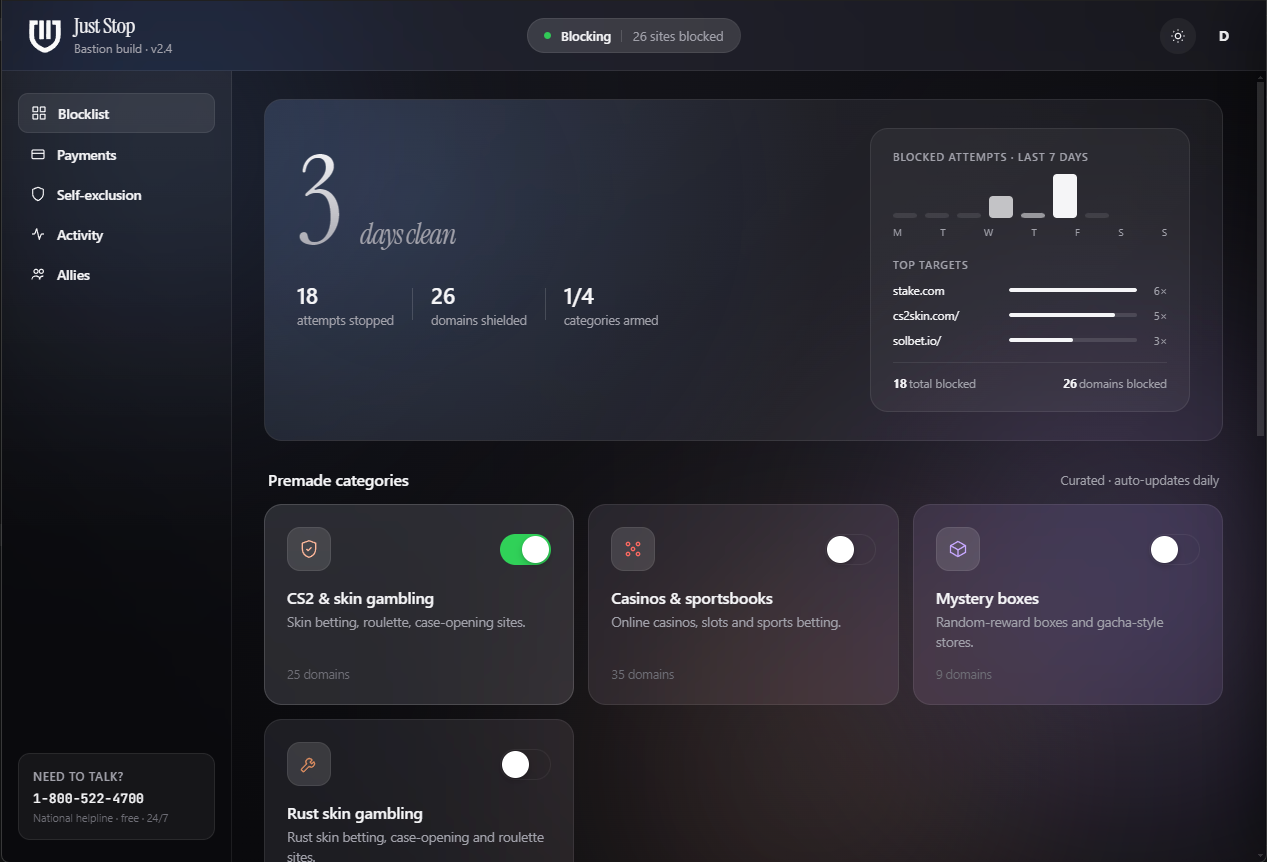Enable the Casinos & sportsbooks toggle
The height and width of the screenshot is (862, 1267).
pyautogui.click(x=850, y=549)
